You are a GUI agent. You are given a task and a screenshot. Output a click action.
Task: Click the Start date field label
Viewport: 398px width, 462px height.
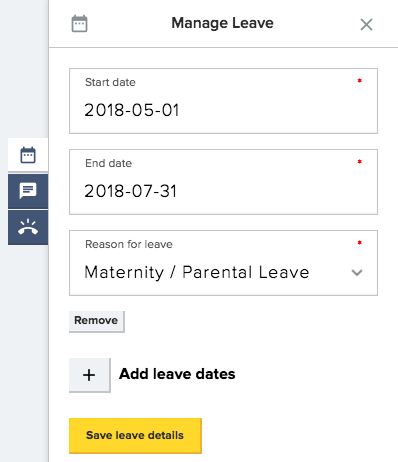click(x=110, y=82)
